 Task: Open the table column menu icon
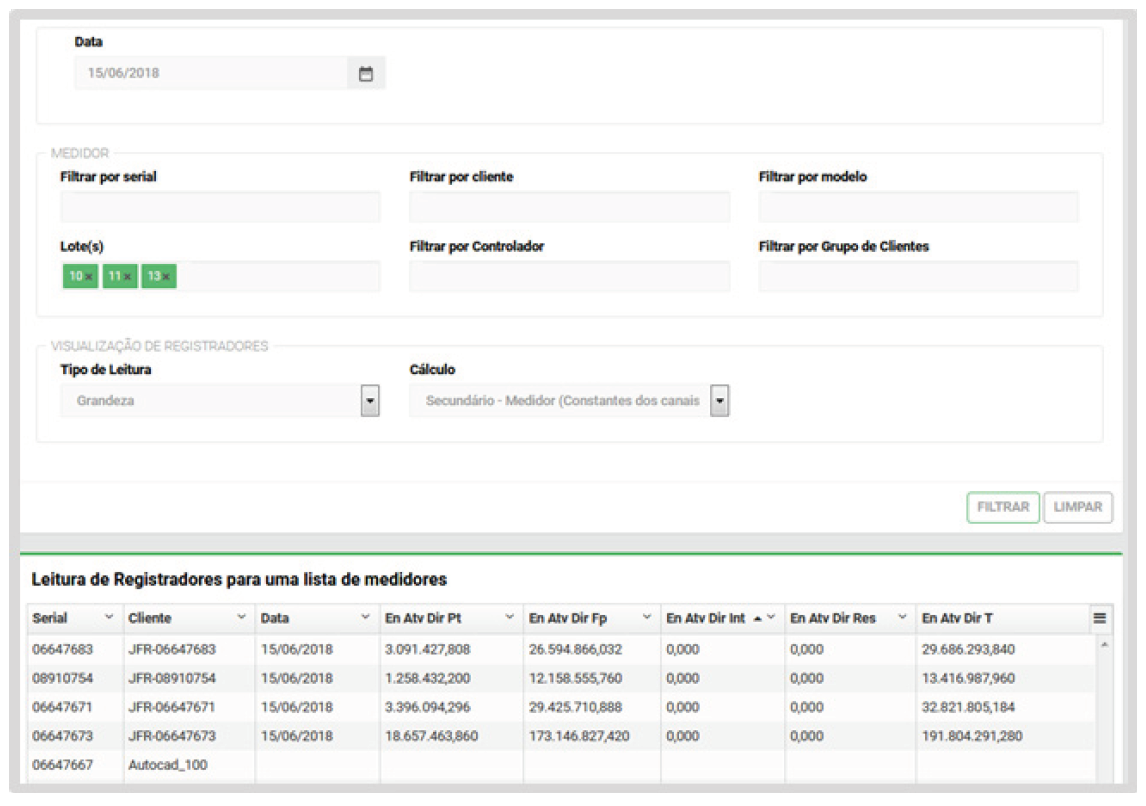point(1100,619)
